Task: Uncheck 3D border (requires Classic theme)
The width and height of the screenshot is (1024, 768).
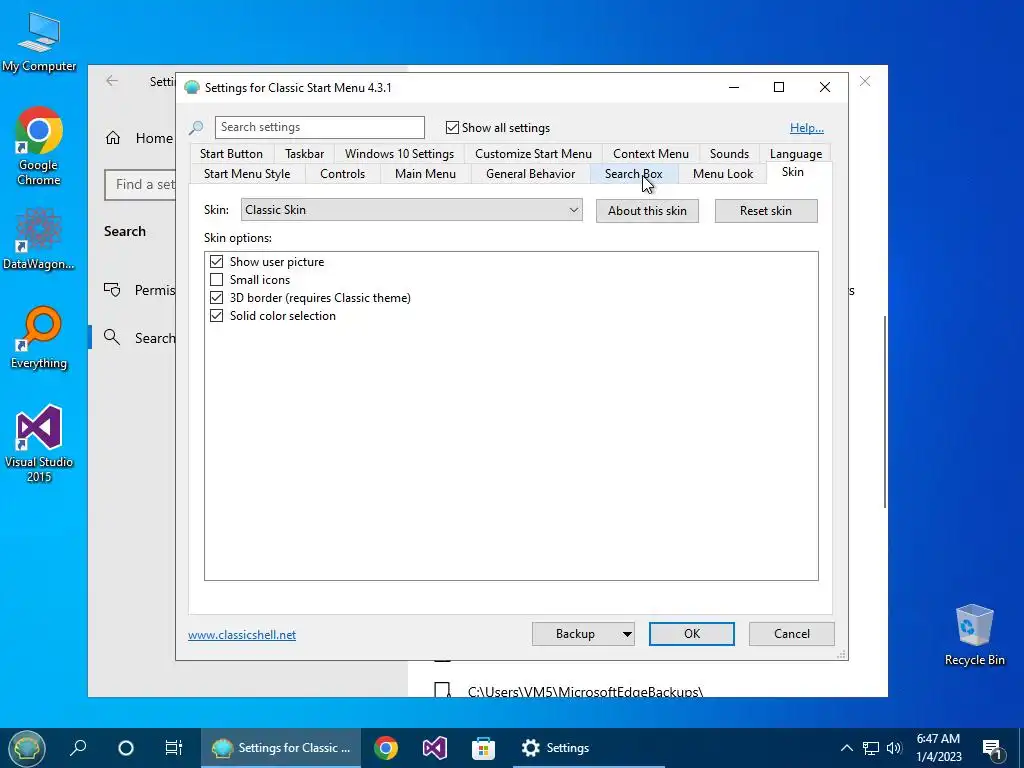Action: pos(217,298)
